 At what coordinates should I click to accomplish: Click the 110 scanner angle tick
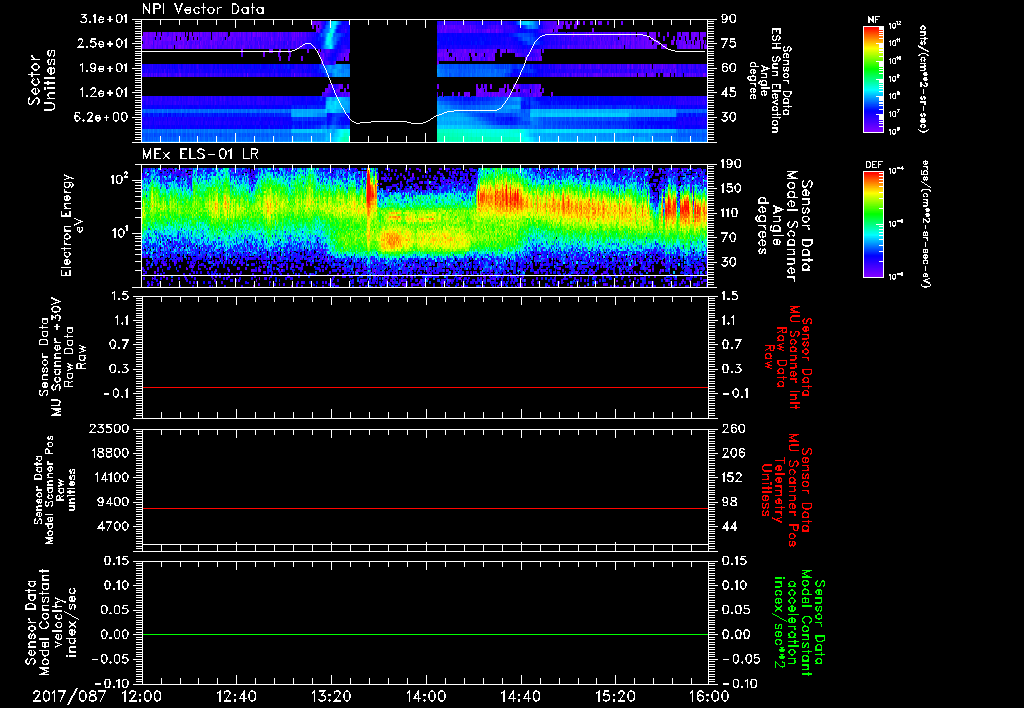tap(731, 213)
